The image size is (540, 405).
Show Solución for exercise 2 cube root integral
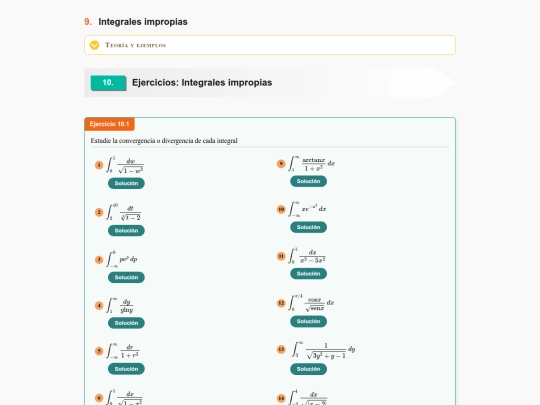point(126,230)
